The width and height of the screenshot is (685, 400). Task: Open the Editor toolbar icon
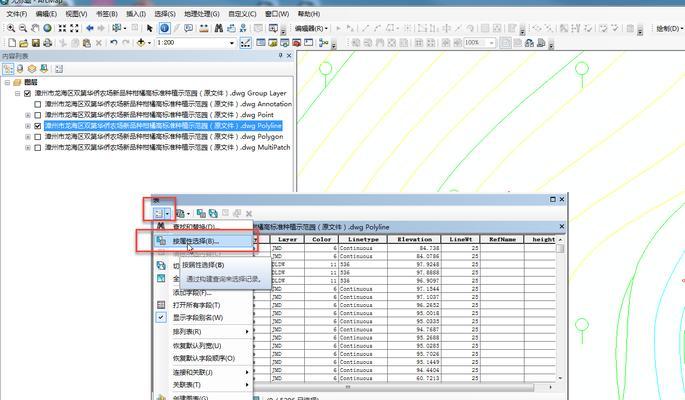(246, 43)
